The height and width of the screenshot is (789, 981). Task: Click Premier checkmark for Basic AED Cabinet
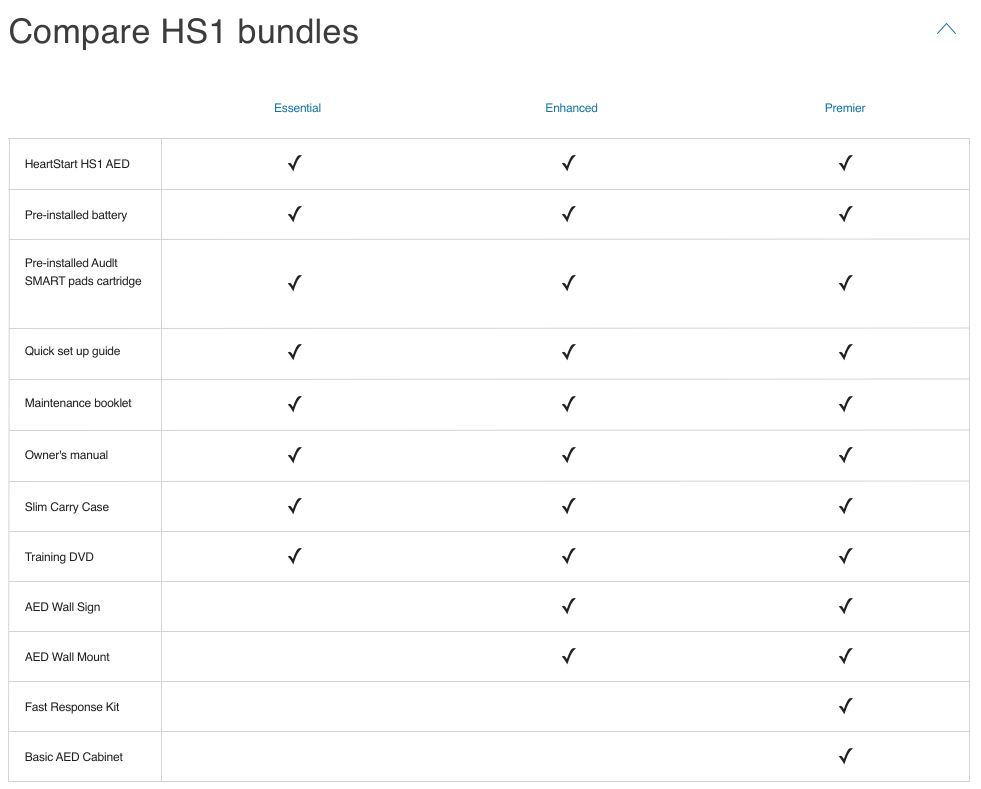point(845,757)
